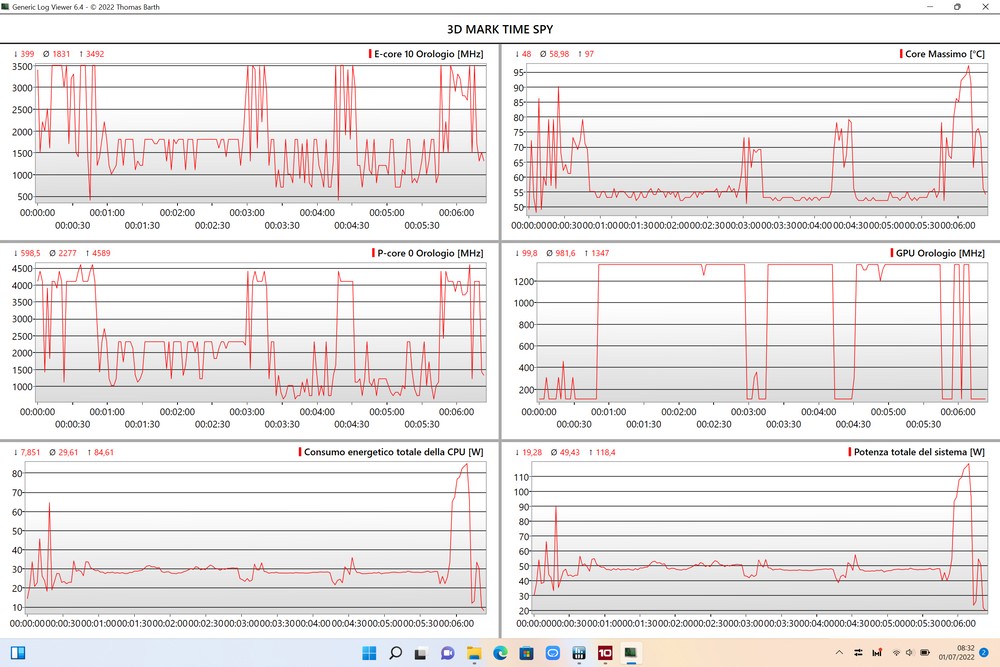Click inside the GPU Orologio chart plot
This screenshot has width=1000, height=667.
point(762,332)
